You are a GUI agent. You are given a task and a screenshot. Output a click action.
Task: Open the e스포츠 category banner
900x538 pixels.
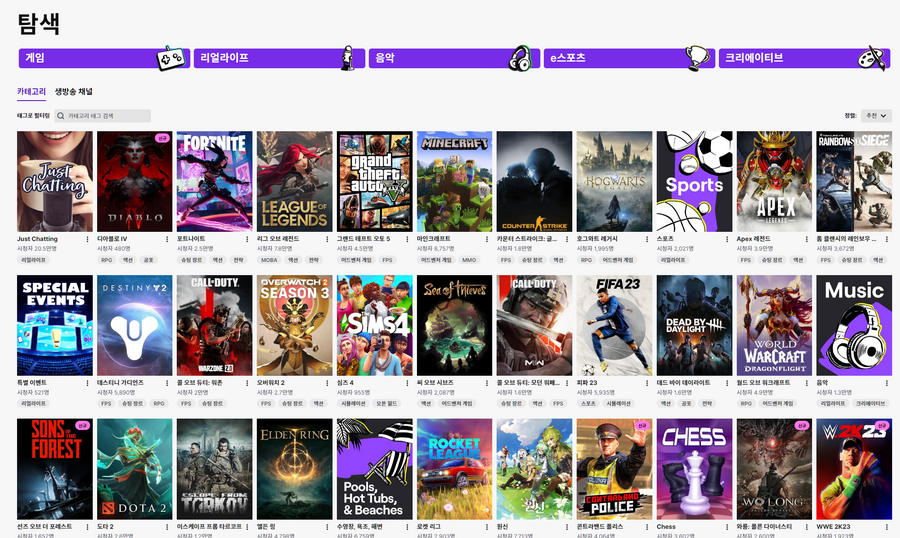(629, 58)
